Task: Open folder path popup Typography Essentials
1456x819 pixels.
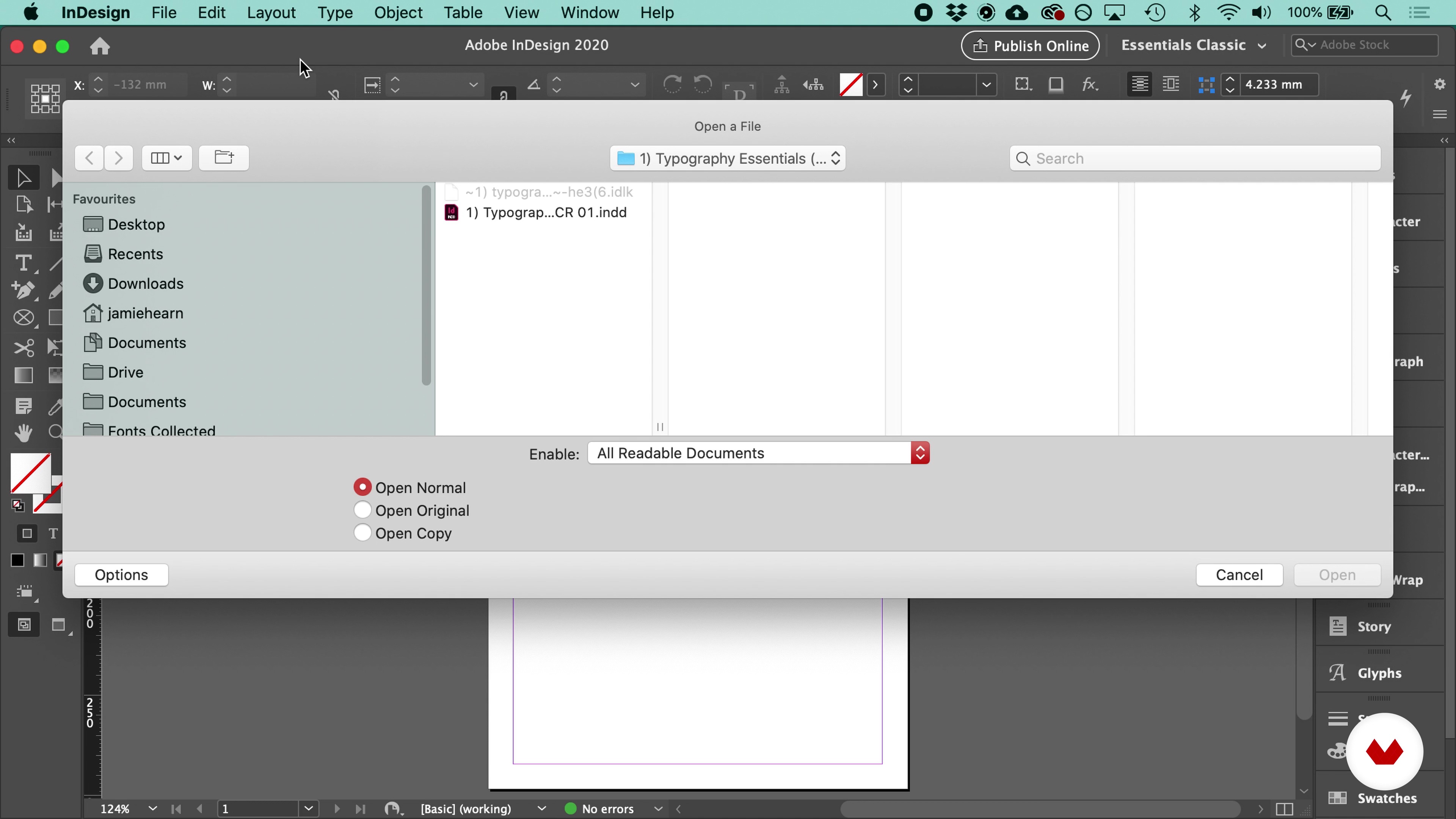Action: (728, 158)
